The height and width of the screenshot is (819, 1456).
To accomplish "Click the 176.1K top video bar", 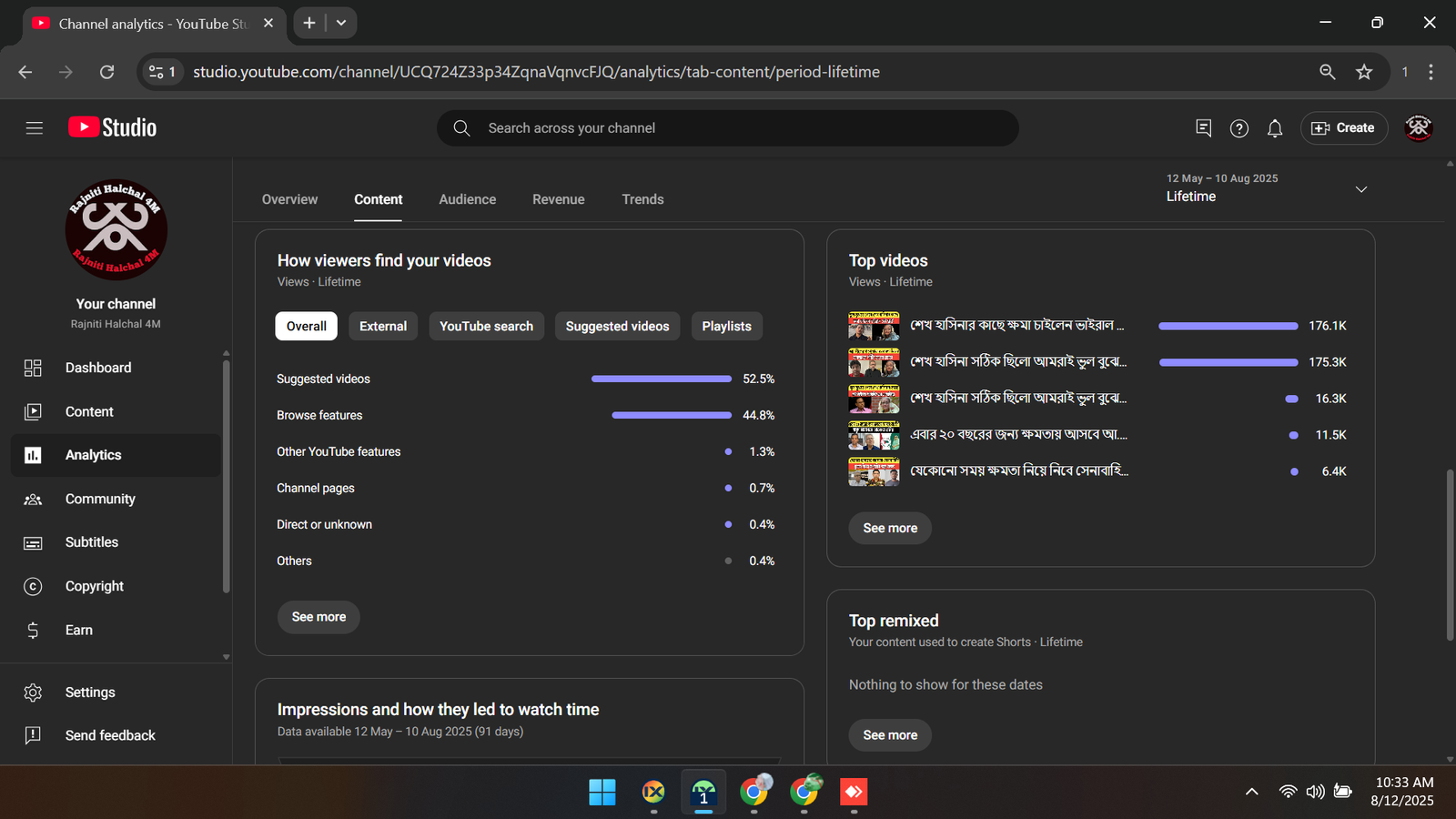I will [1228, 326].
